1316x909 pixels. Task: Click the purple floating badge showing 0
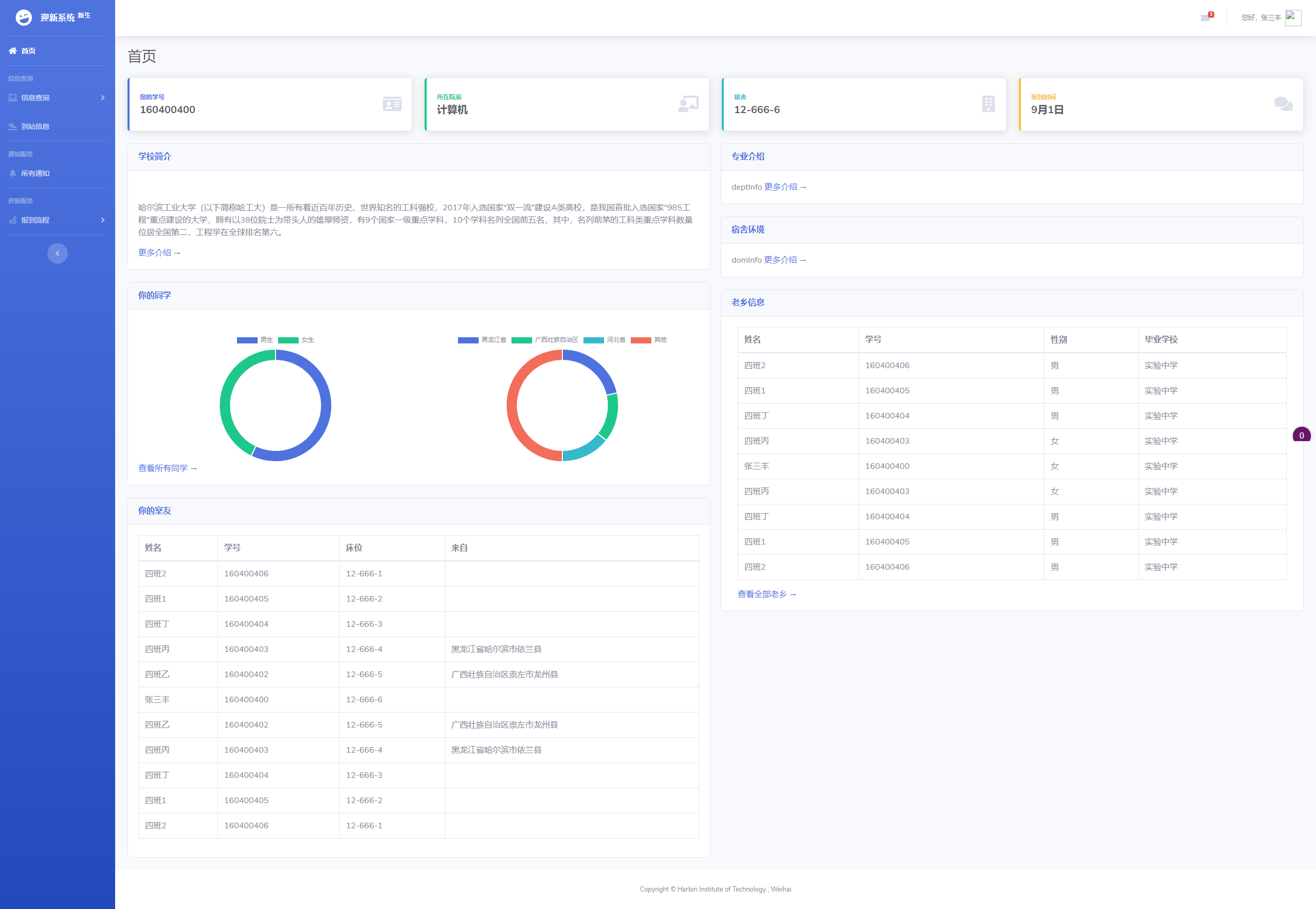point(1301,435)
